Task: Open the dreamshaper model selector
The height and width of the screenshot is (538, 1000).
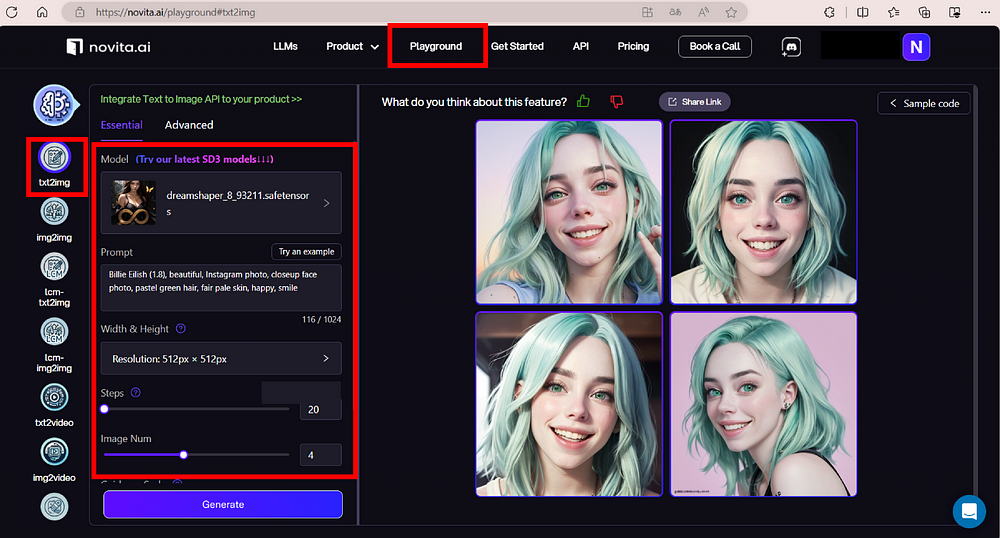Action: tap(221, 203)
